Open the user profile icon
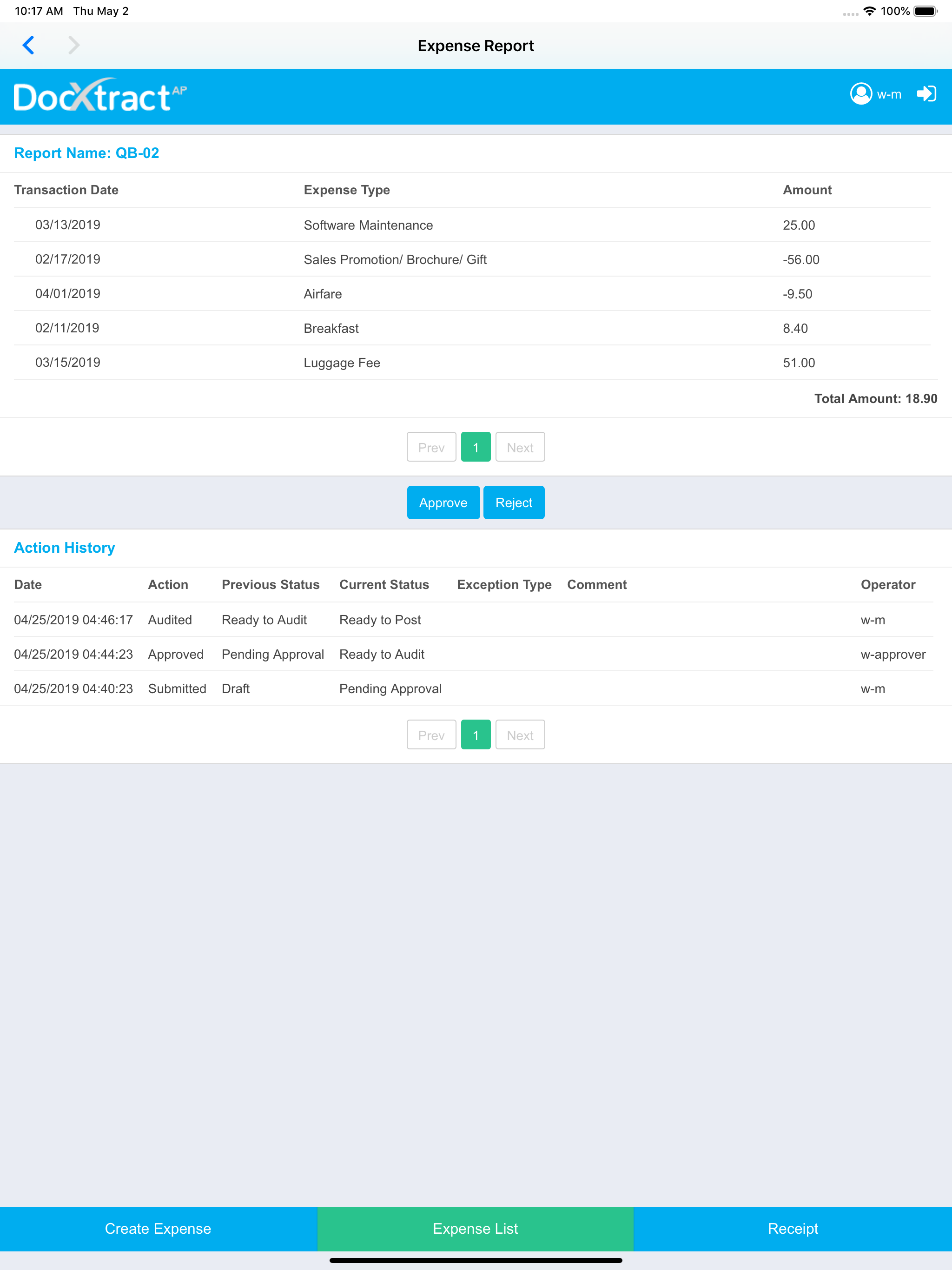The height and width of the screenshot is (1270, 952). 861,93
